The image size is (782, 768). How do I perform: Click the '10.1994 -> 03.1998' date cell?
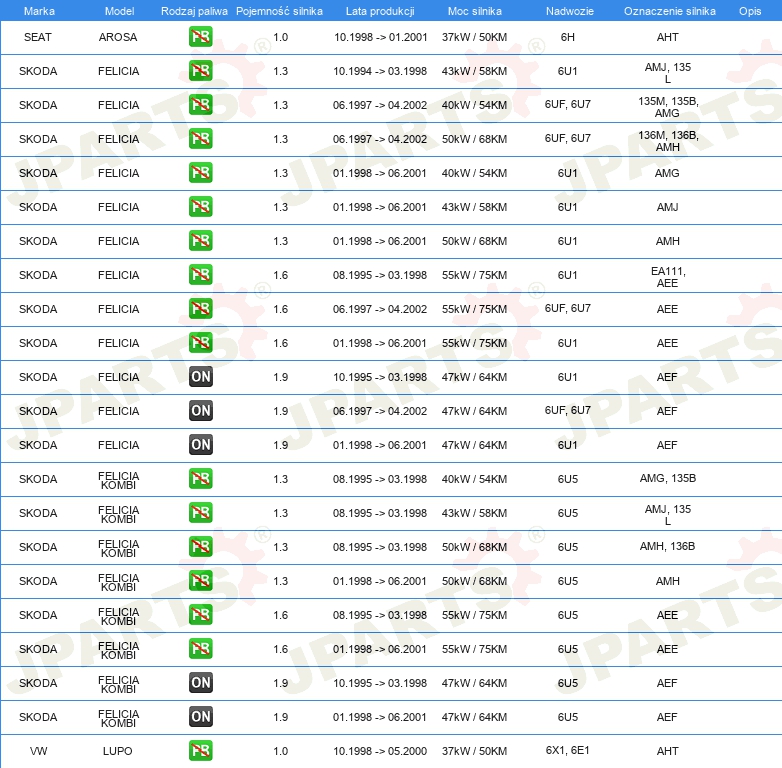tap(380, 71)
